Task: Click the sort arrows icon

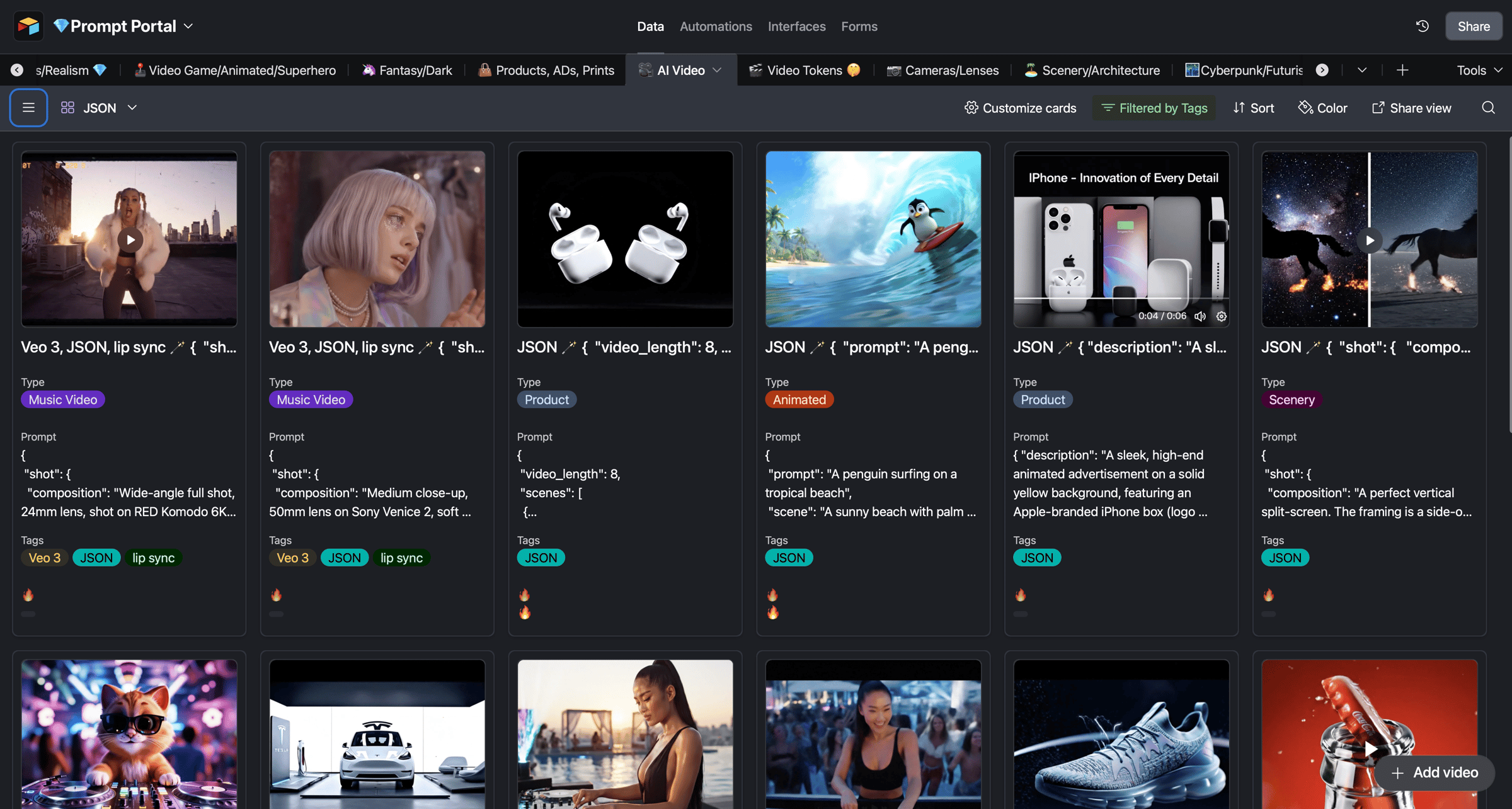Action: (x=1239, y=108)
